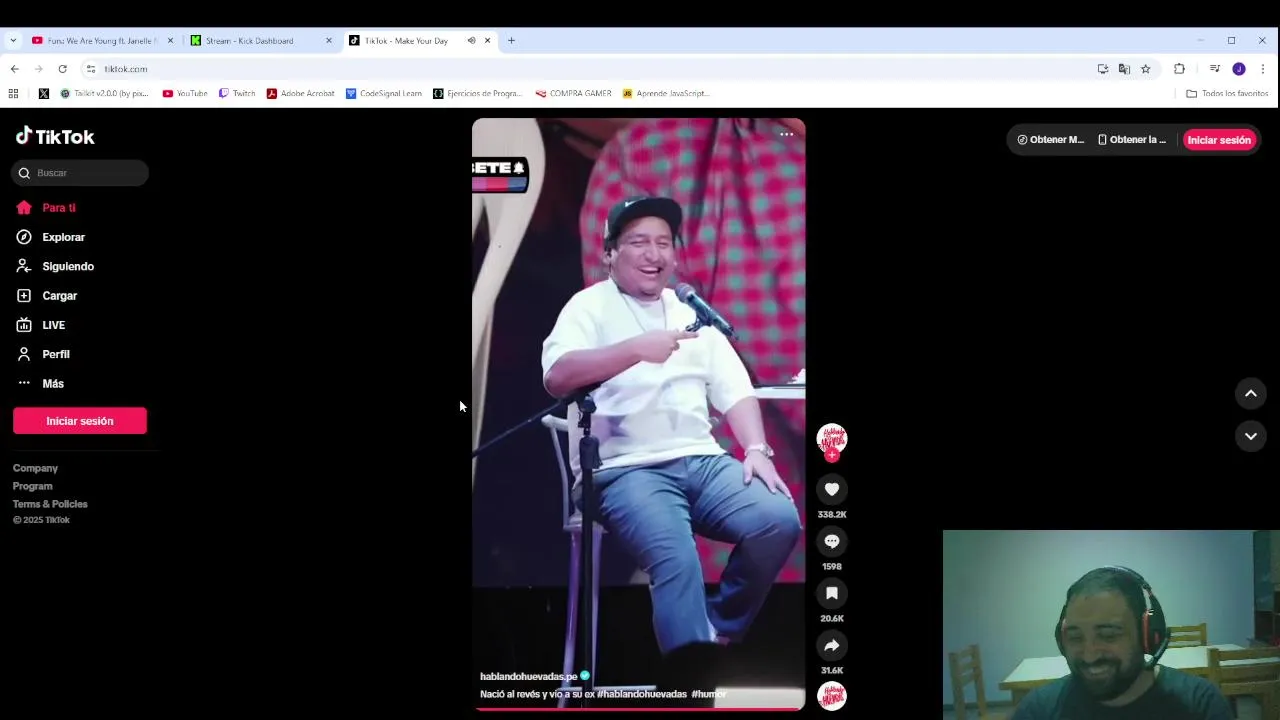This screenshot has height=720, width=1280.
Task: Open the media controls icon in Chrome toolbar
Action: [x=1214, y=69]
